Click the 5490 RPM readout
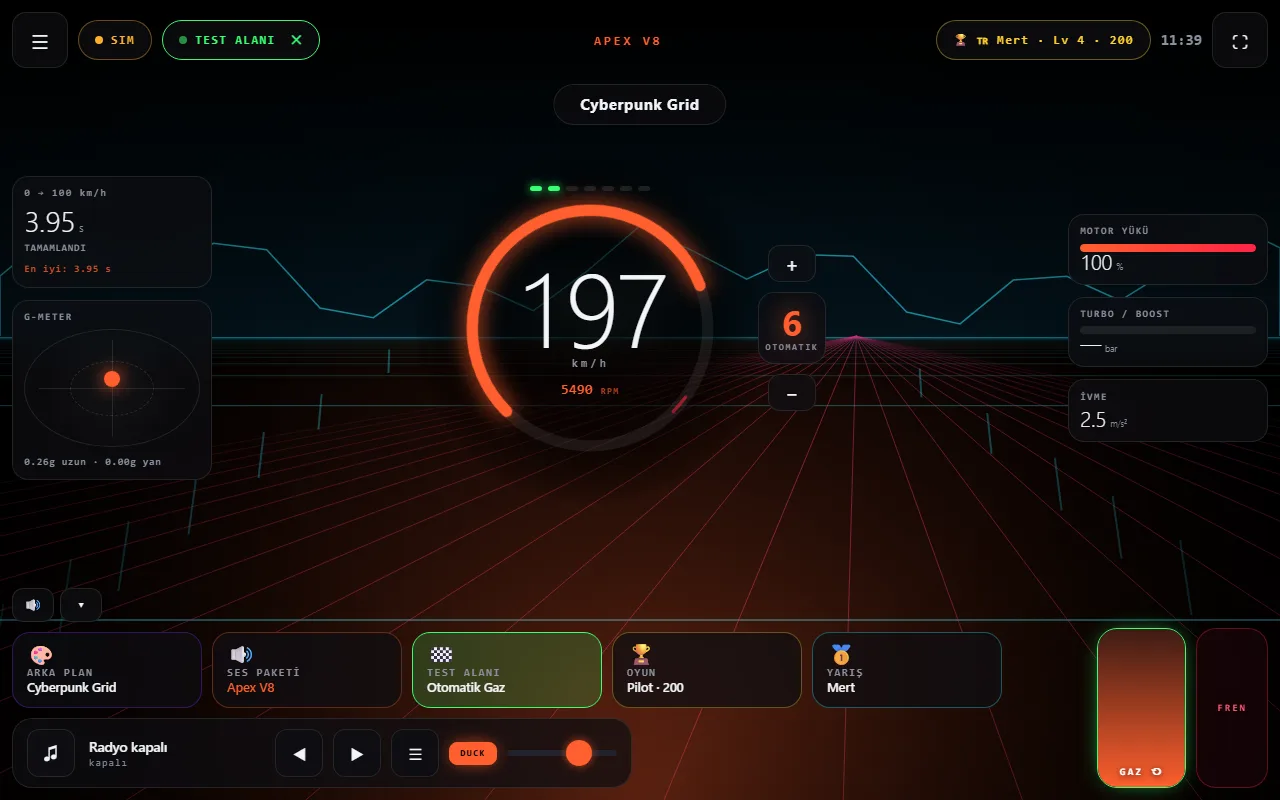 (x=590, y=390)
